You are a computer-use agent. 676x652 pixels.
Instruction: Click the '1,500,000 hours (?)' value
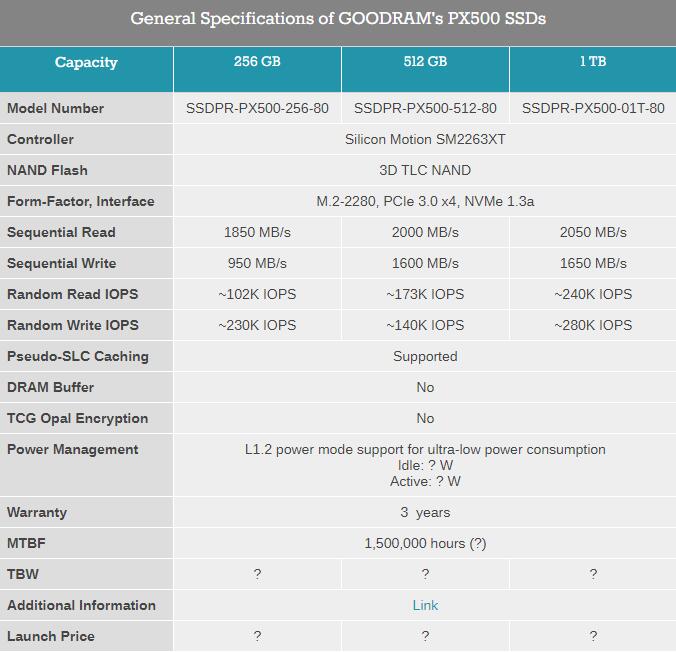(x=425, y=544)
